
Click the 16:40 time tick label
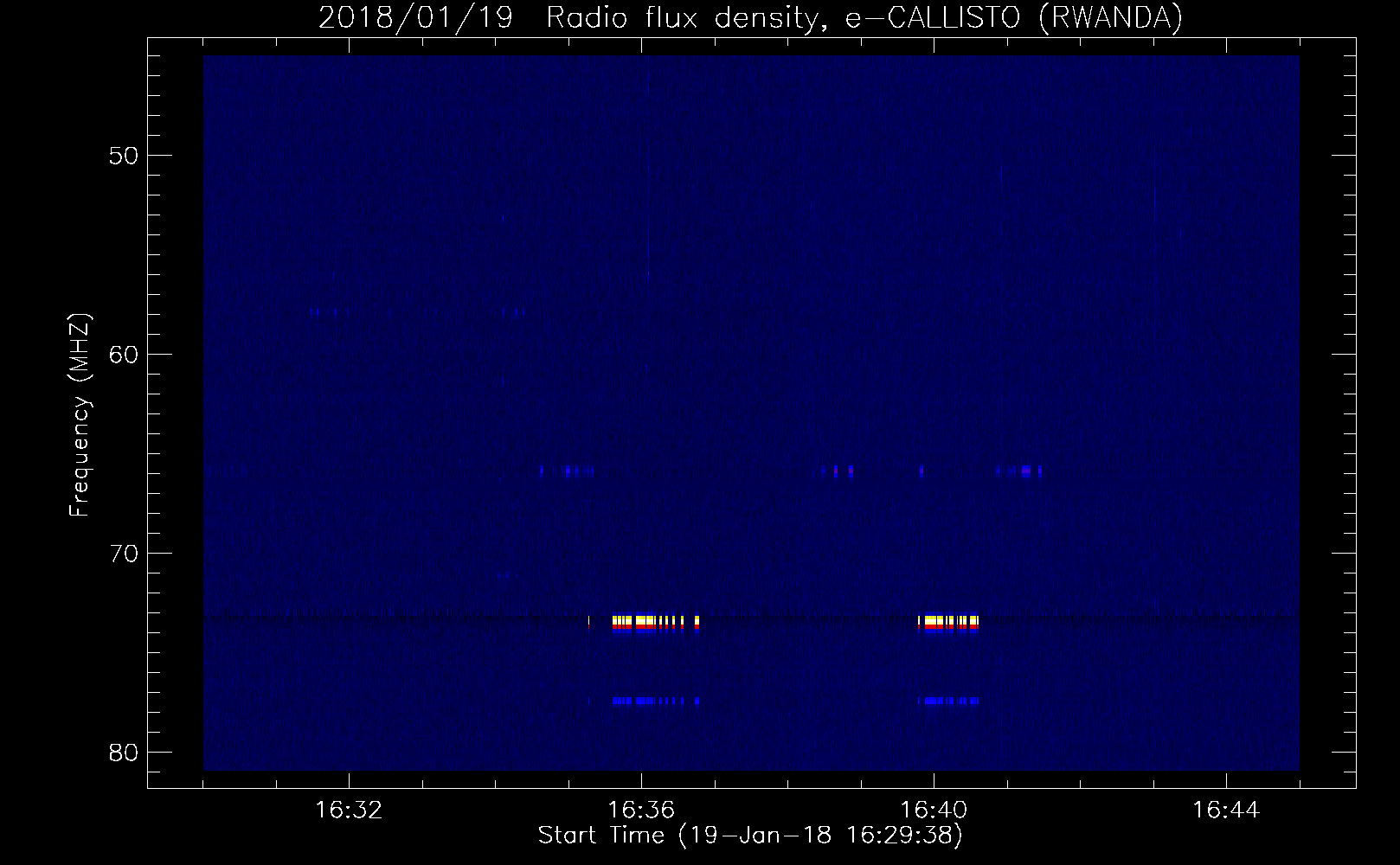pyautogui.click(x=934, y=811)
